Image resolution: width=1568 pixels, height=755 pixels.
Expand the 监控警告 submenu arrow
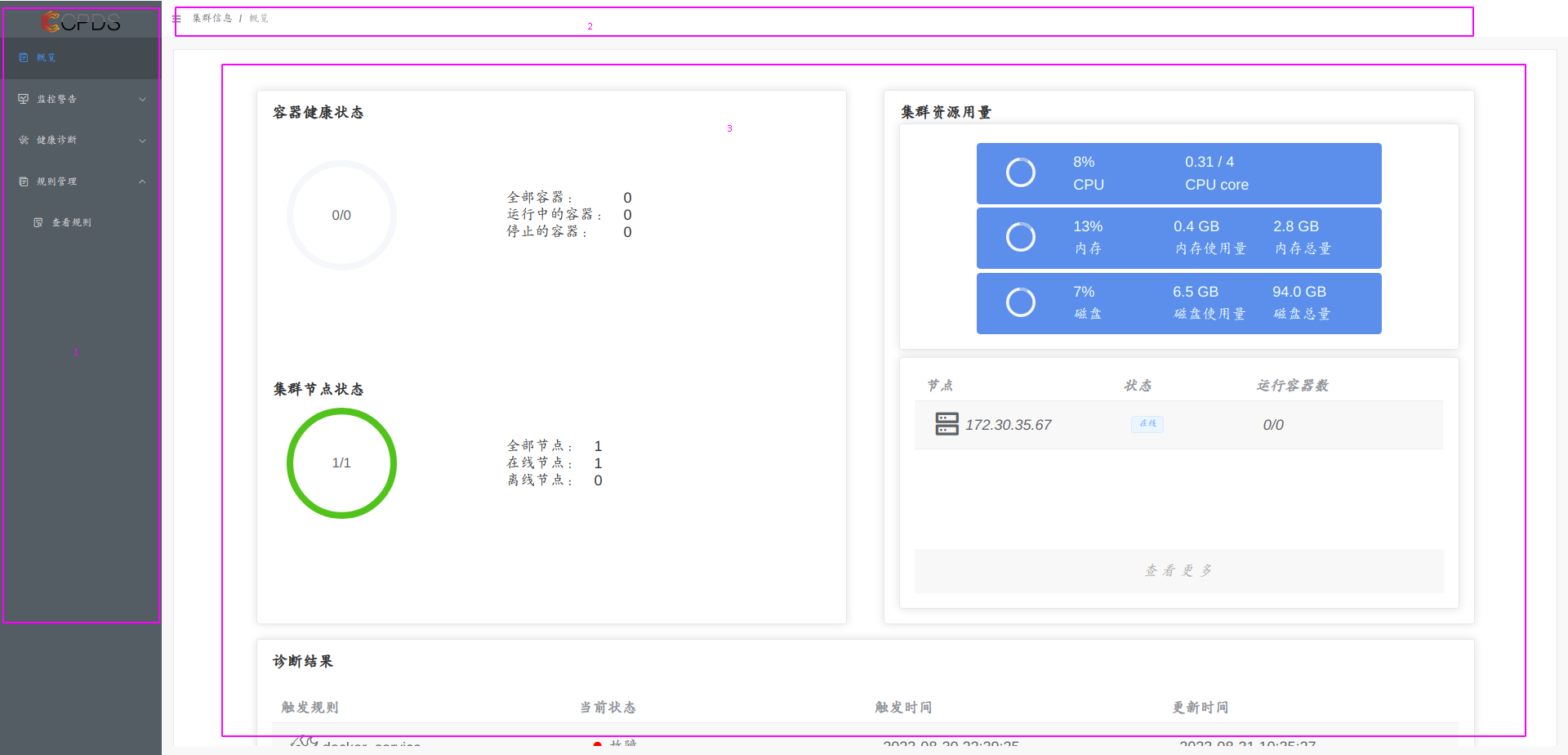(142, 100)
